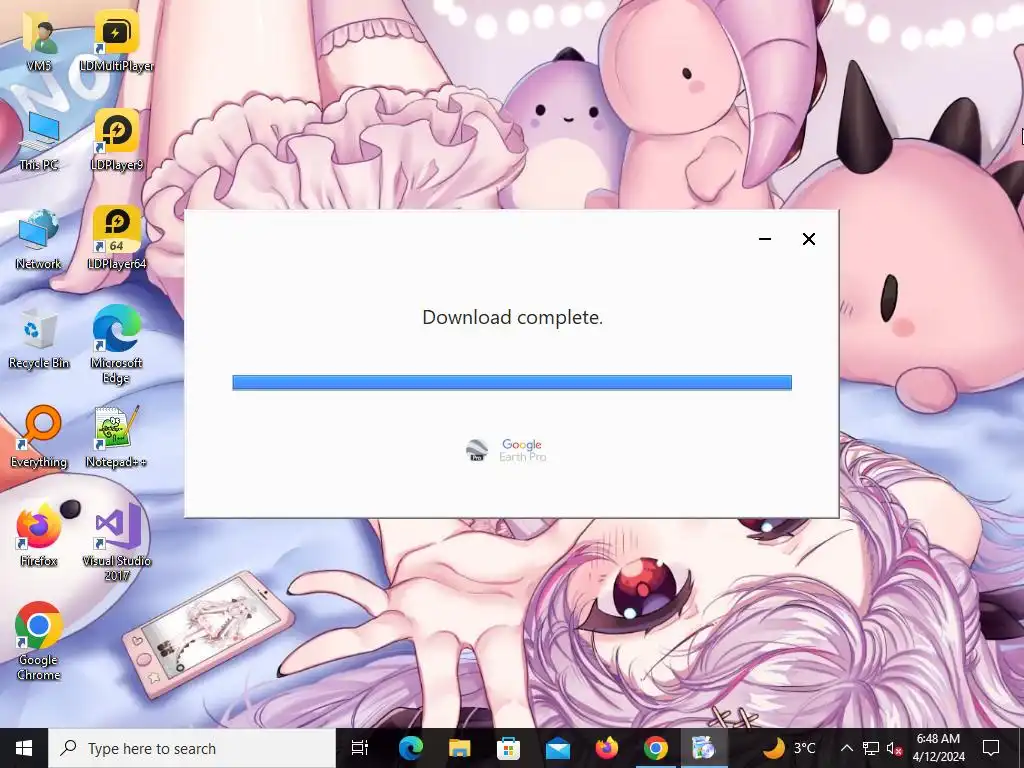Click the Download complete message
This screenshot has width=1024, height=768.
click(x=513, y=317)
